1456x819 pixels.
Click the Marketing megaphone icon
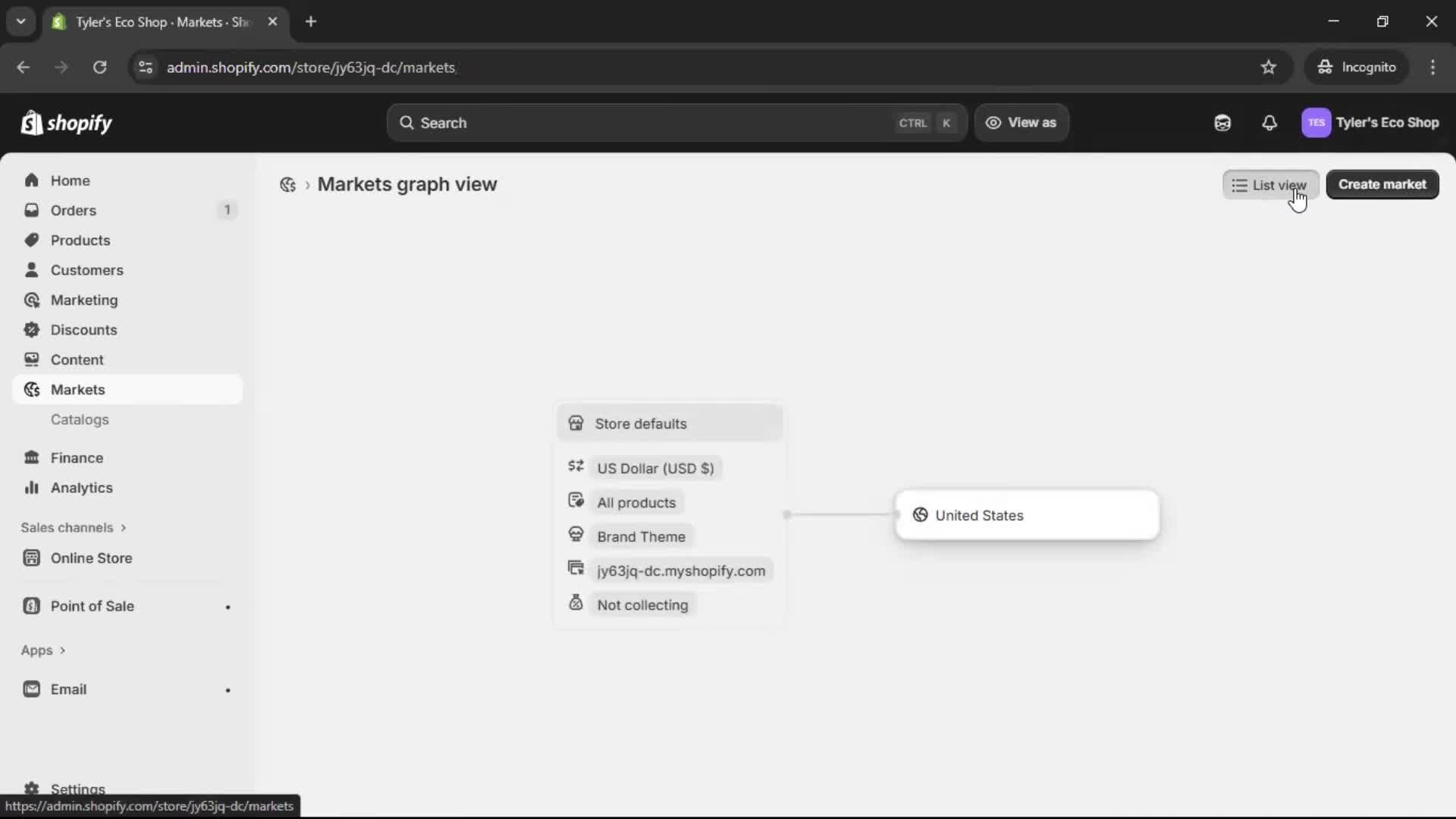click(31, 300)
